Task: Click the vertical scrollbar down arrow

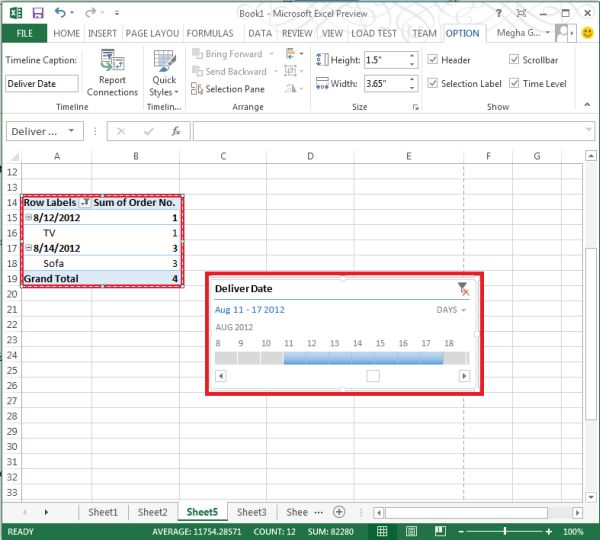Action: tap(591, 497)
